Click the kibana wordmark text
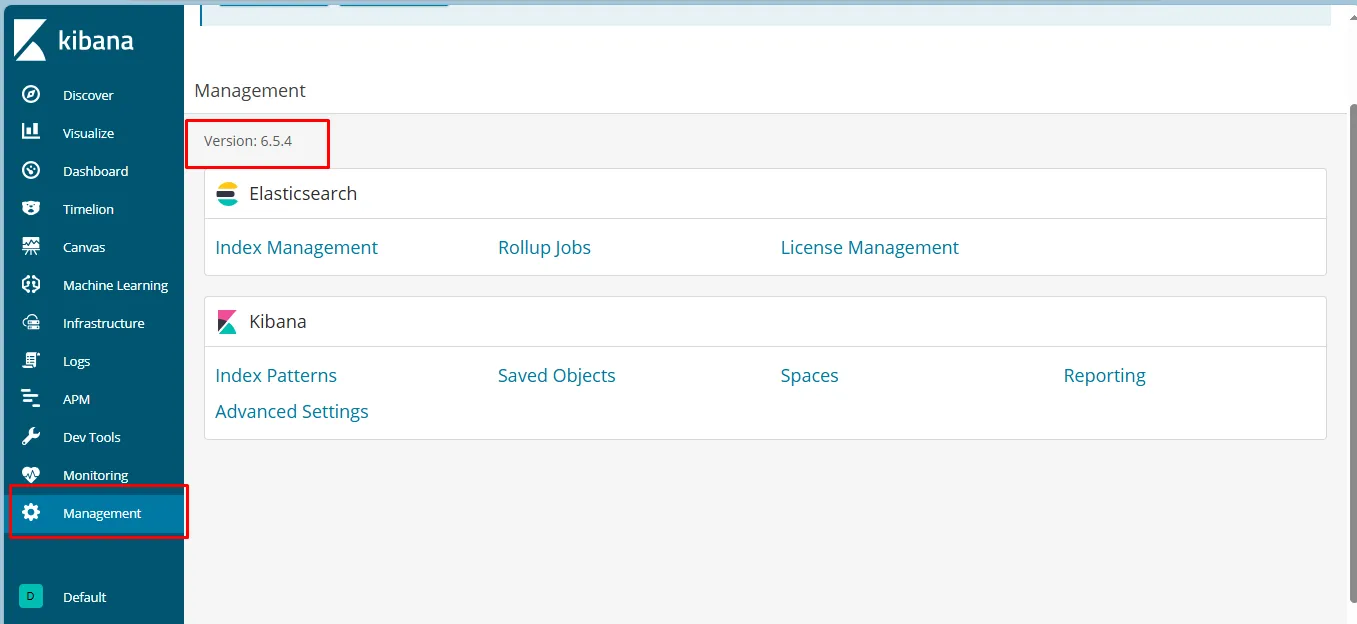 click(x=96, y=41)
